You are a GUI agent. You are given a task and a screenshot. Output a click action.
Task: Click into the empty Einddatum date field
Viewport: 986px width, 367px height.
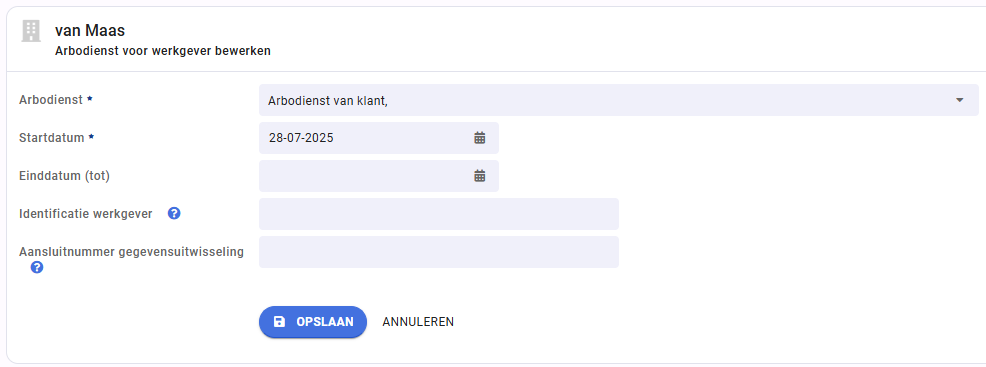[379, 176]
